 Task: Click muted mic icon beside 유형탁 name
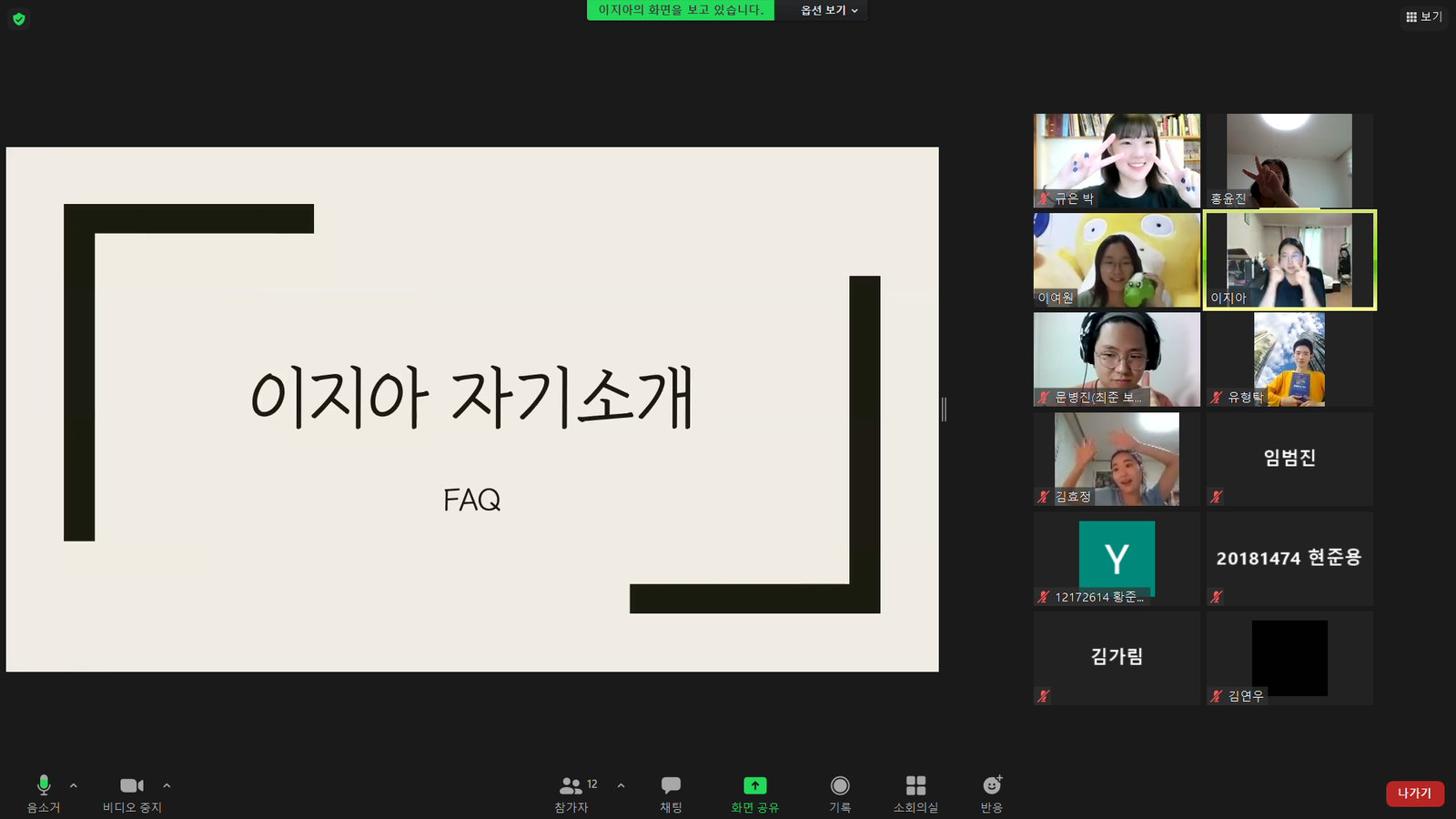1217,398
